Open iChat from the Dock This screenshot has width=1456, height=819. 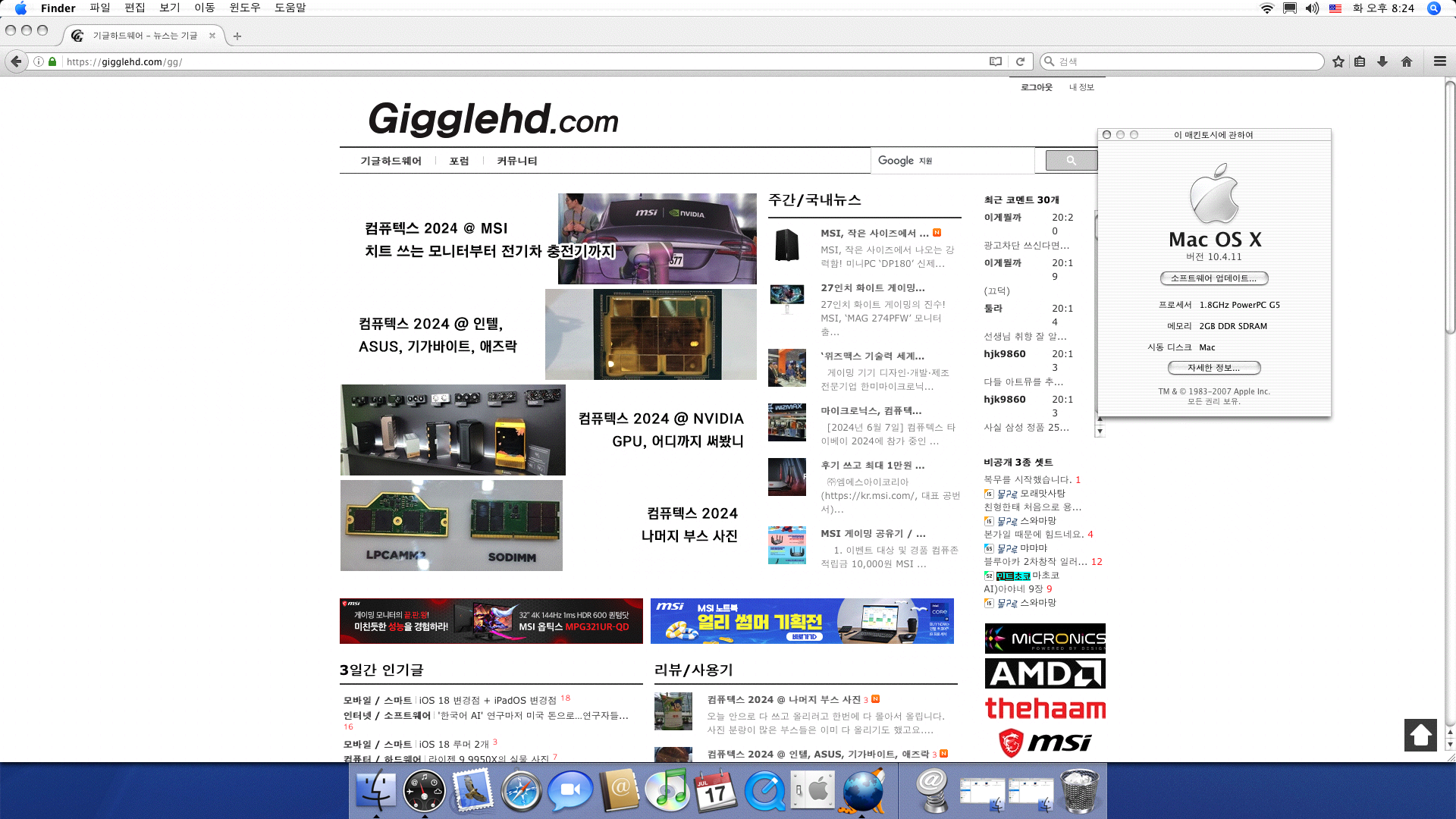[x=570, y=790]
